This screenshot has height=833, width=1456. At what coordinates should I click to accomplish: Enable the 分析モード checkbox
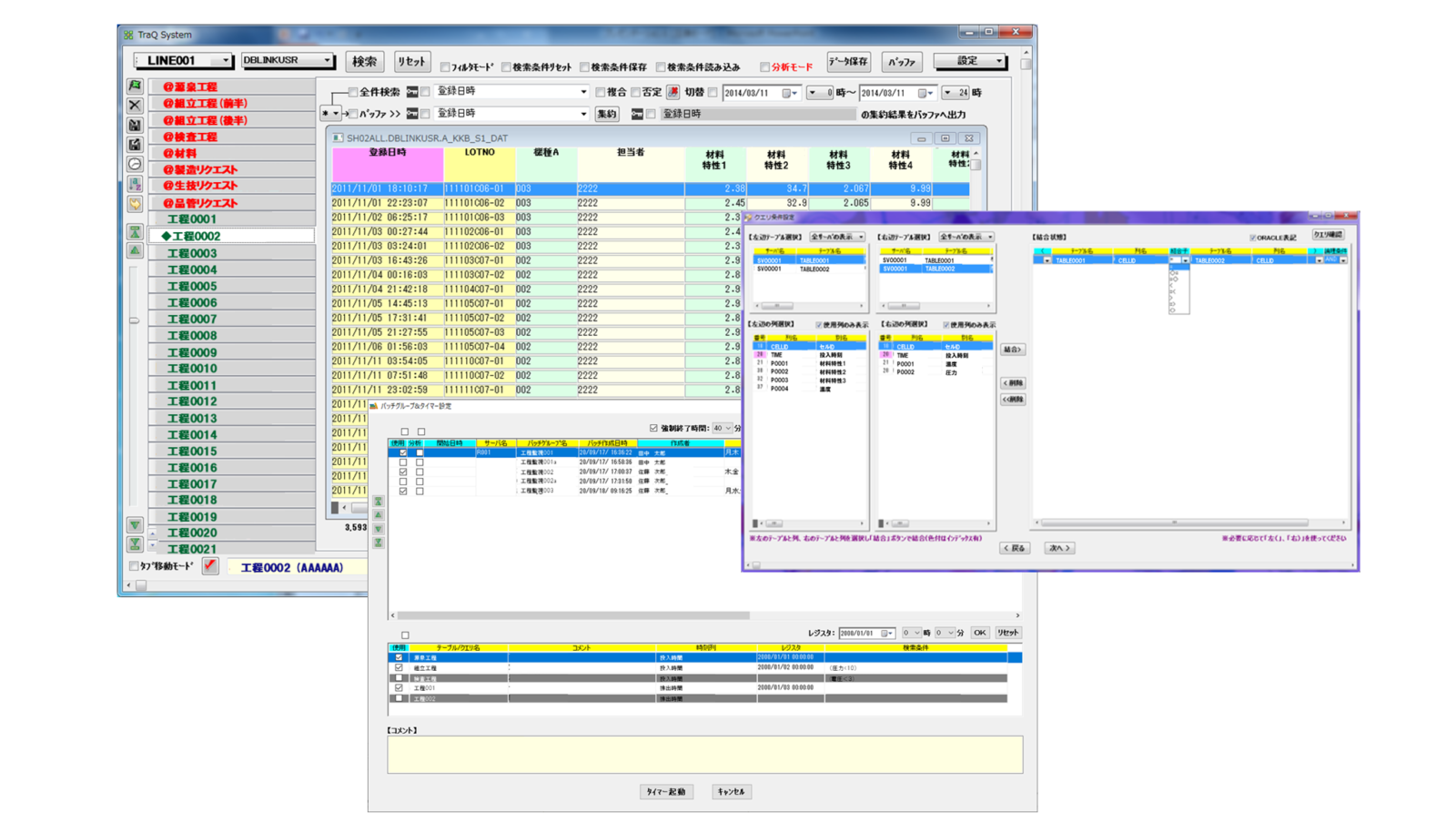[763, 66]
